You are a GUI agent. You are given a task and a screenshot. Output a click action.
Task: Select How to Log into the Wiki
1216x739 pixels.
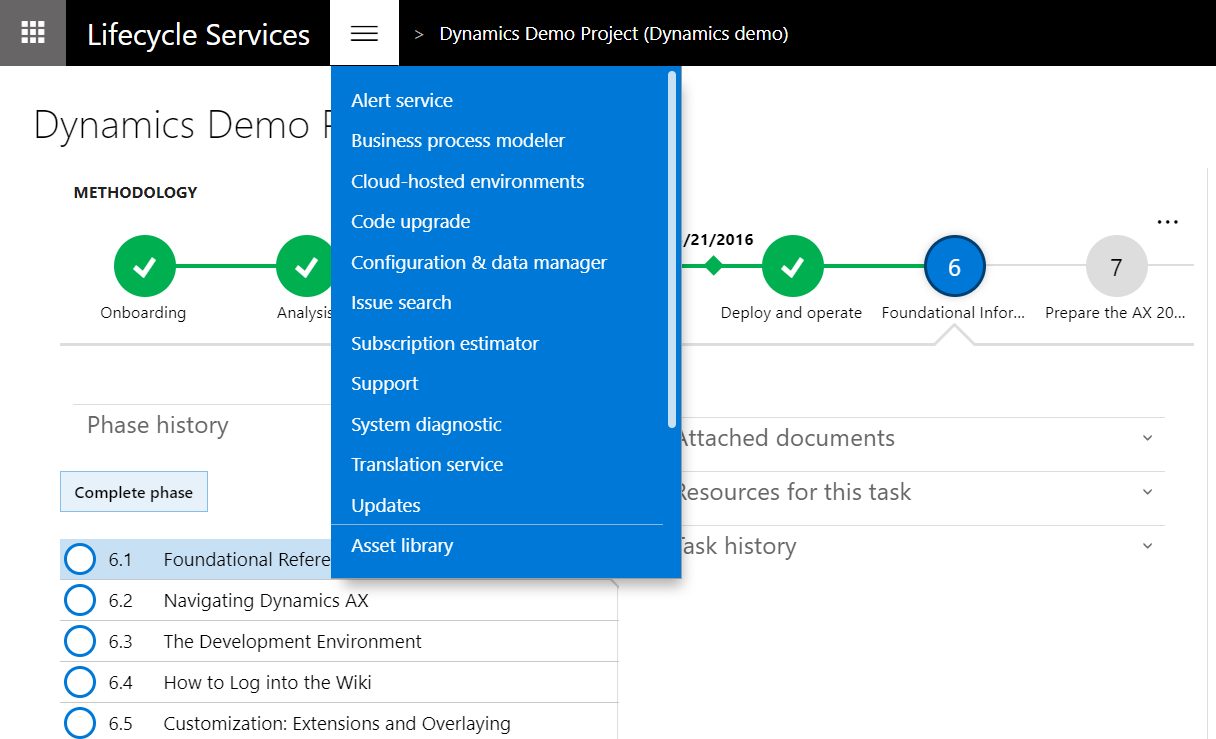click(x=339, y=682)
